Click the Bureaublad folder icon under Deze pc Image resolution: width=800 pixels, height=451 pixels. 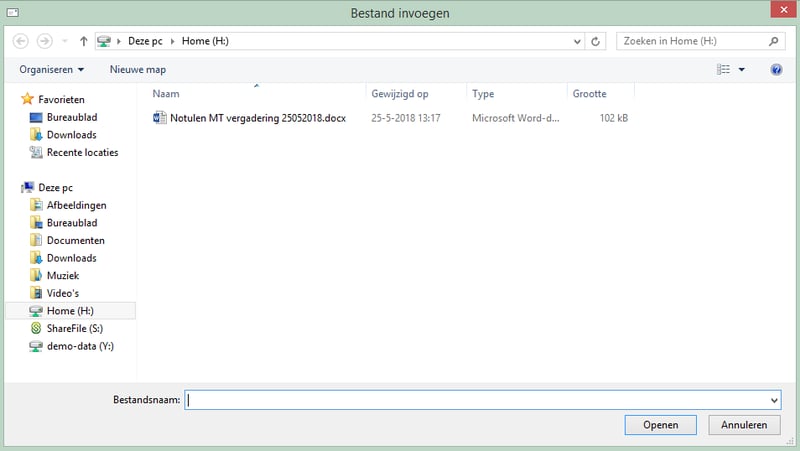36,222
